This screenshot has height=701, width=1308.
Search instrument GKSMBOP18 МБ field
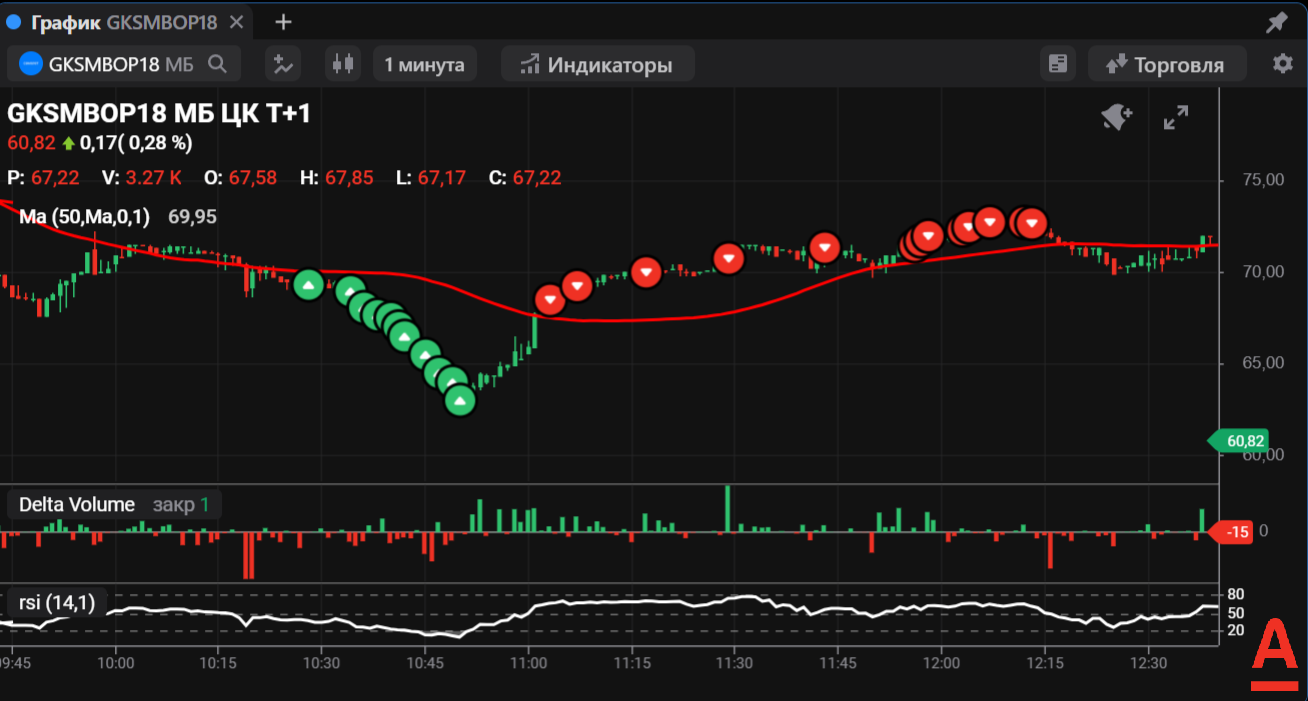124,64
